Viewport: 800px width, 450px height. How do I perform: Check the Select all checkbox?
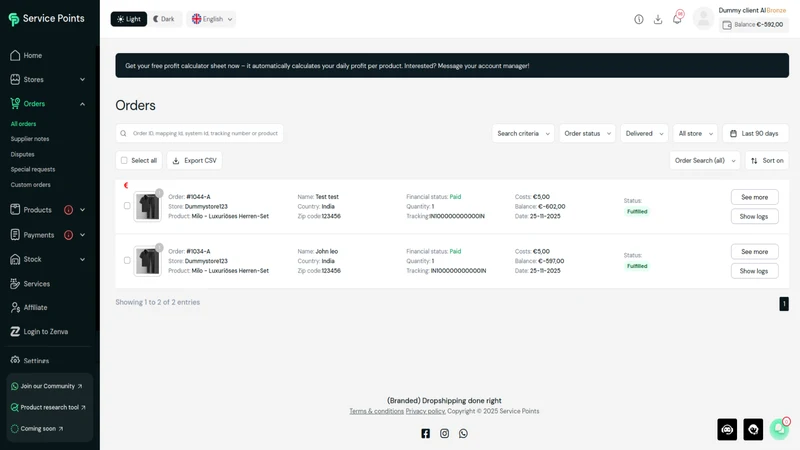point(124,160)
